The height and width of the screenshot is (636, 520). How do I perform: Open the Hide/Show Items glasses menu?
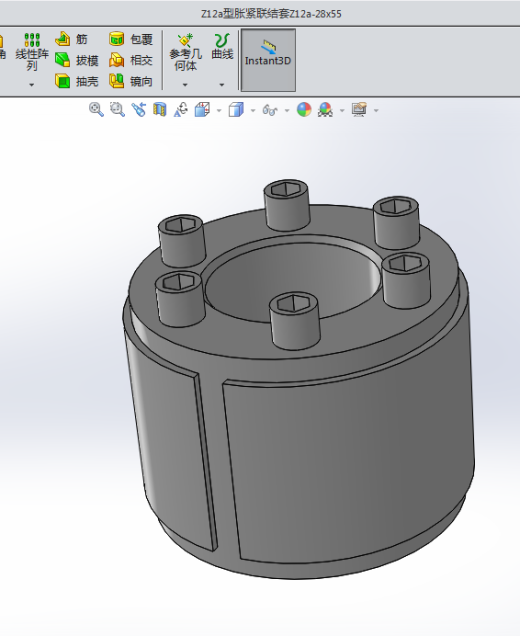tap(270, 110)
